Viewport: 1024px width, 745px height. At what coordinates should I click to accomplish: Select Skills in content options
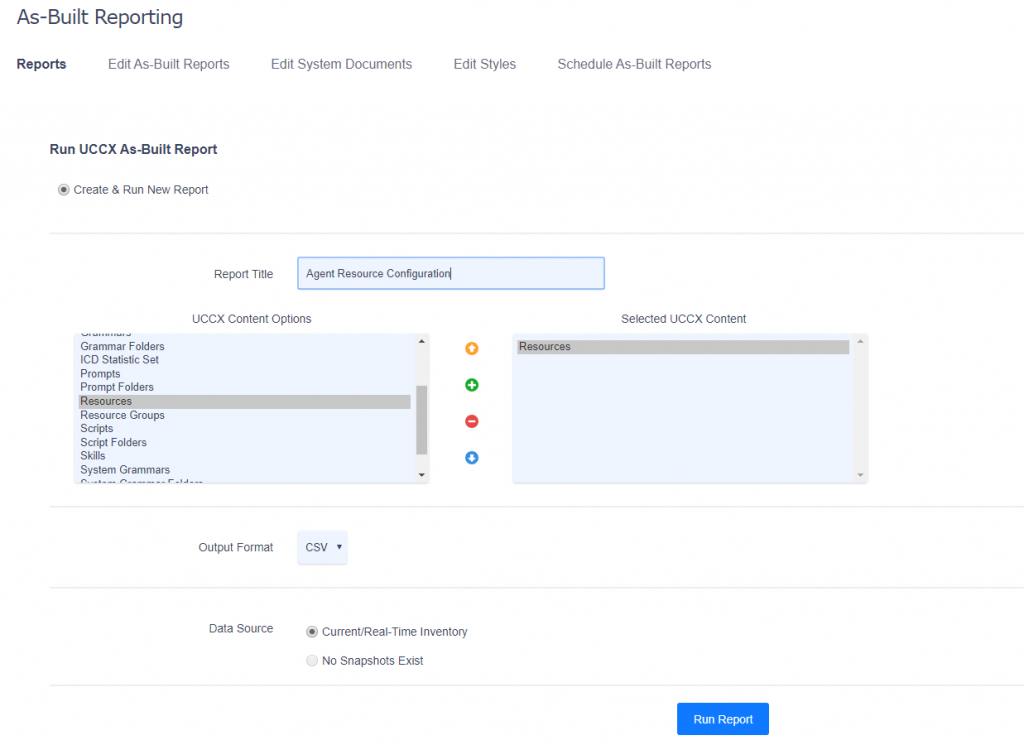coord(245,456)
